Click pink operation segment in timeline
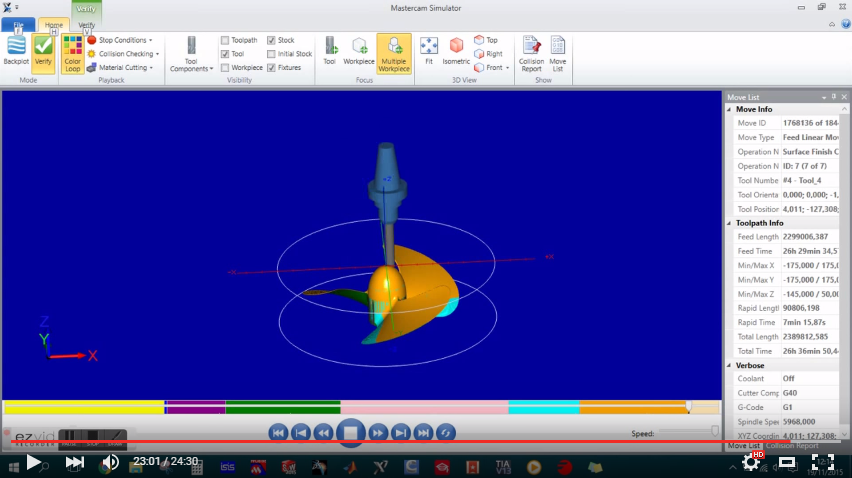The image size is (852, 478). [x=424, y=407]
